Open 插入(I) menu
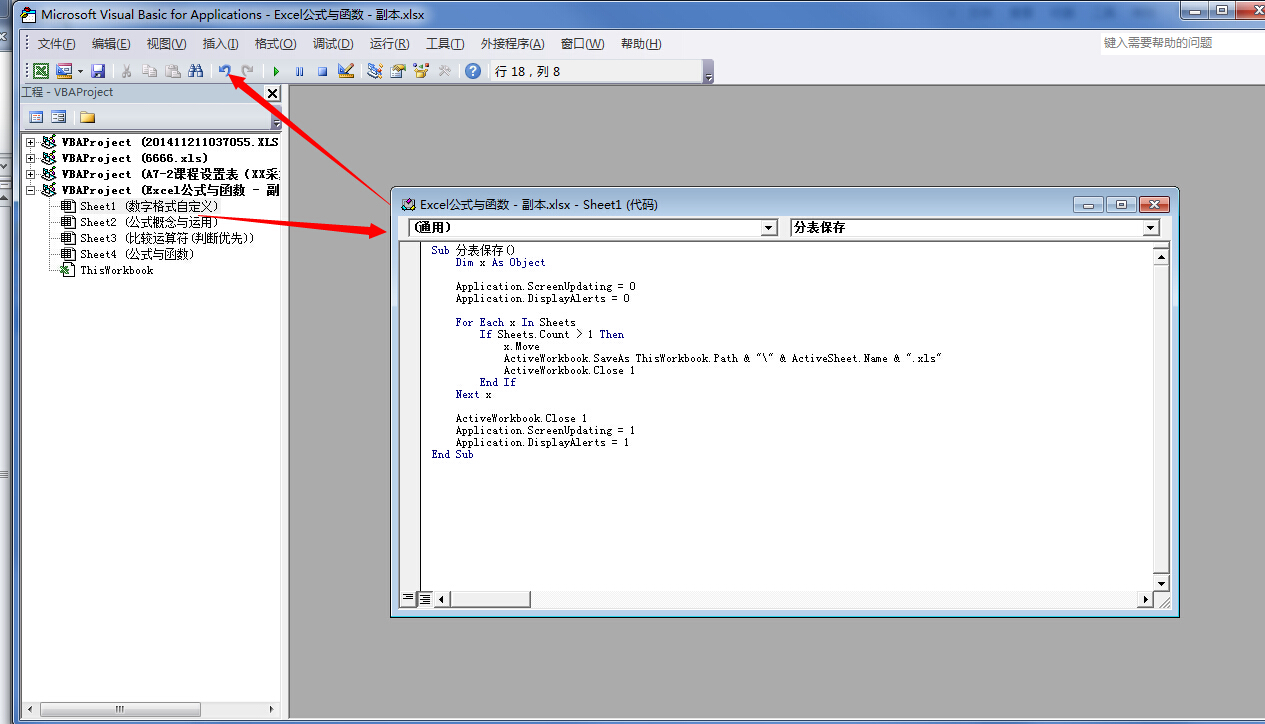 pyautogui.click(x=220, y=44)
